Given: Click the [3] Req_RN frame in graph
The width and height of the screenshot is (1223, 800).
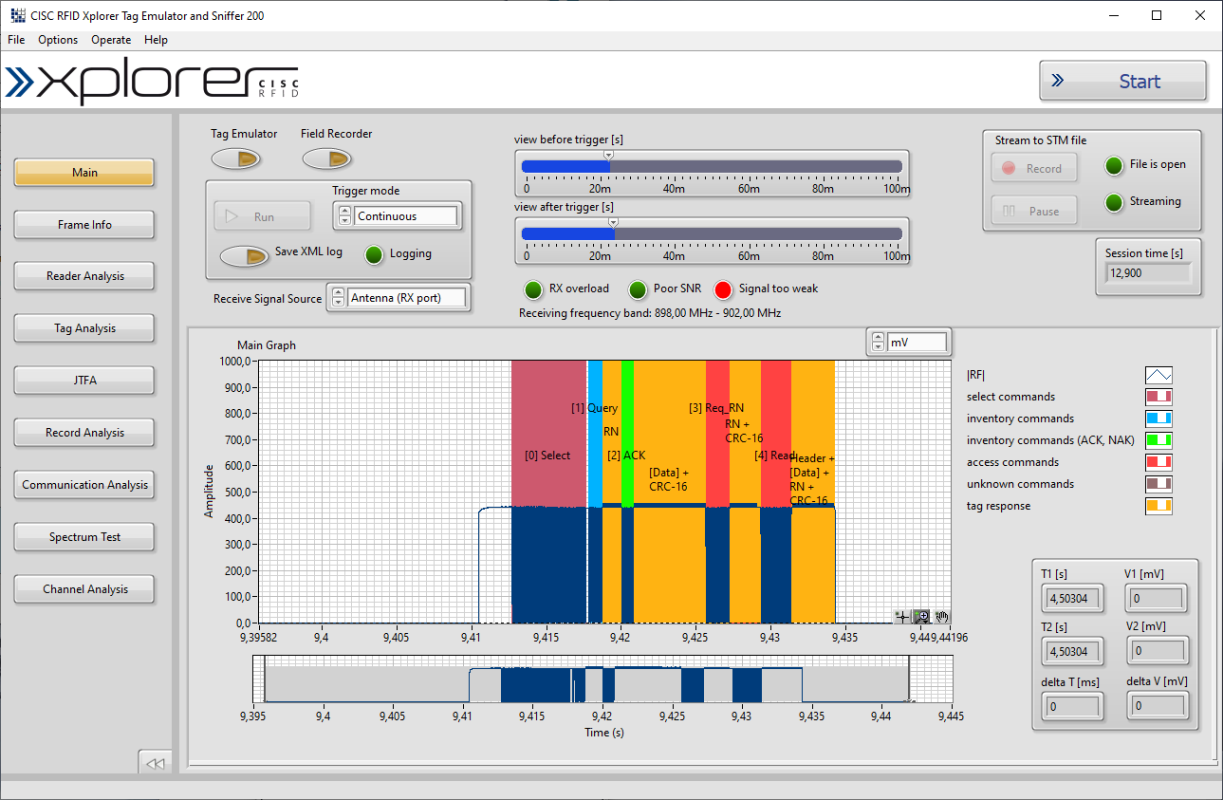Looking at the screenshot, I should 717,490.
